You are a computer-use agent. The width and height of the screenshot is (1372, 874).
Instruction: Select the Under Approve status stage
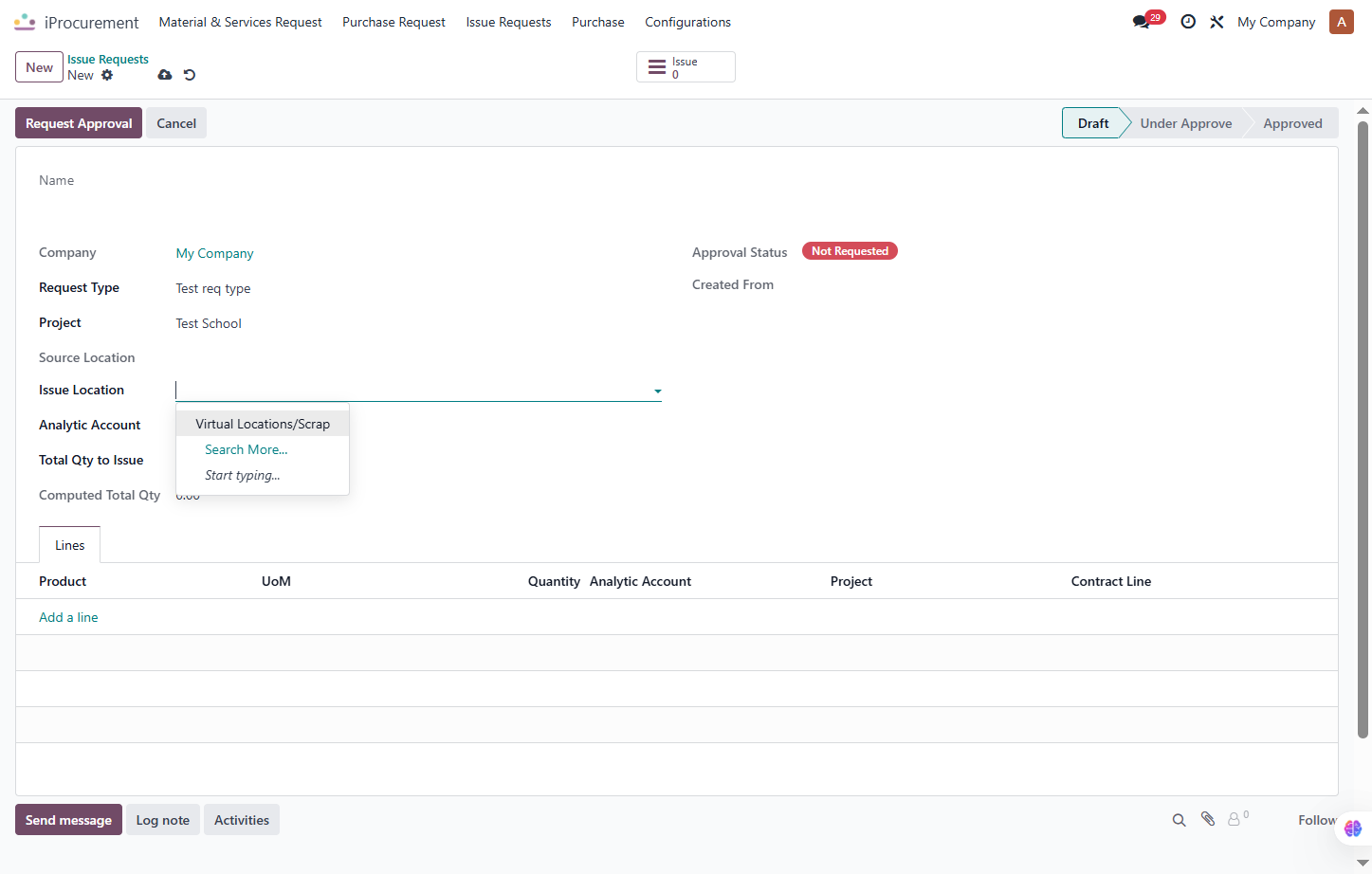coord(1186,123)
